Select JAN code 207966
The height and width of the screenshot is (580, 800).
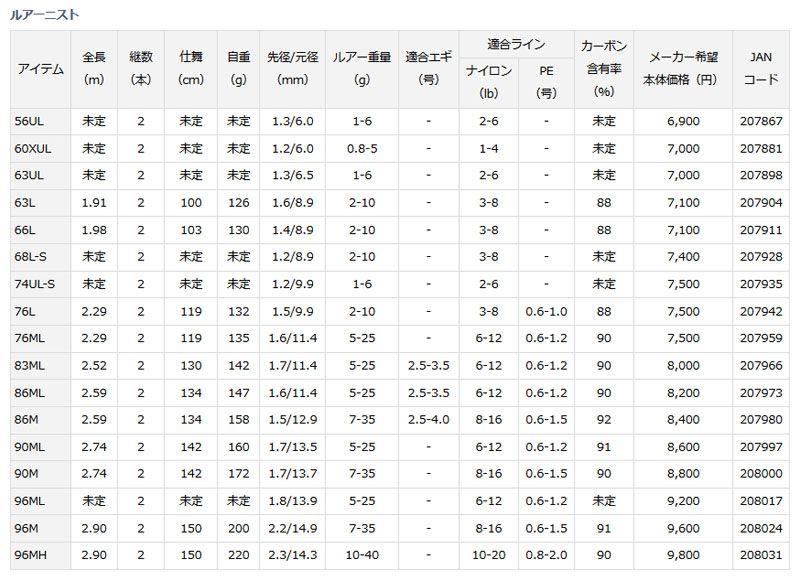(761, 366)
